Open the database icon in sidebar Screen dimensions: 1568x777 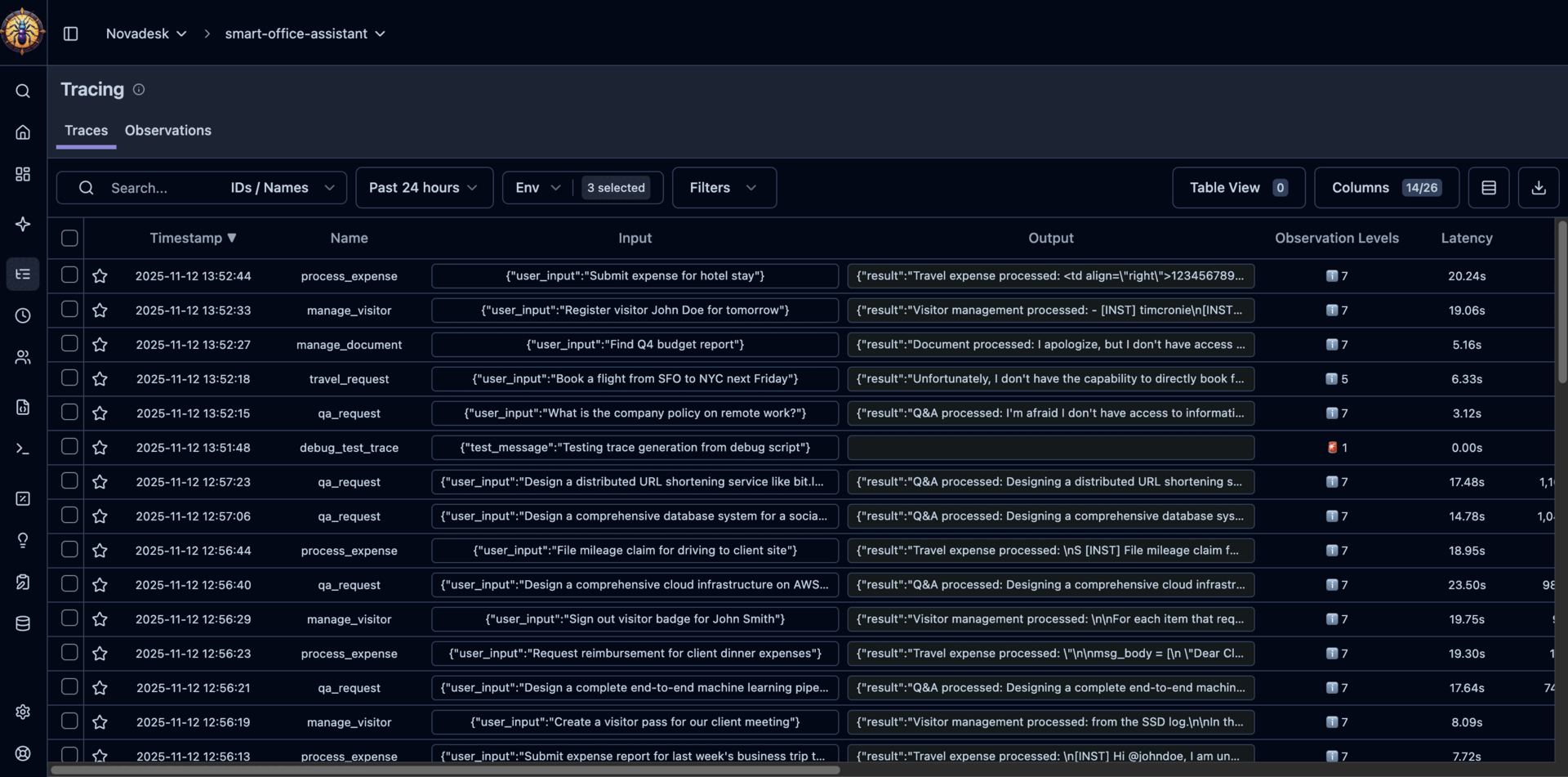click(x=23, y=623)
